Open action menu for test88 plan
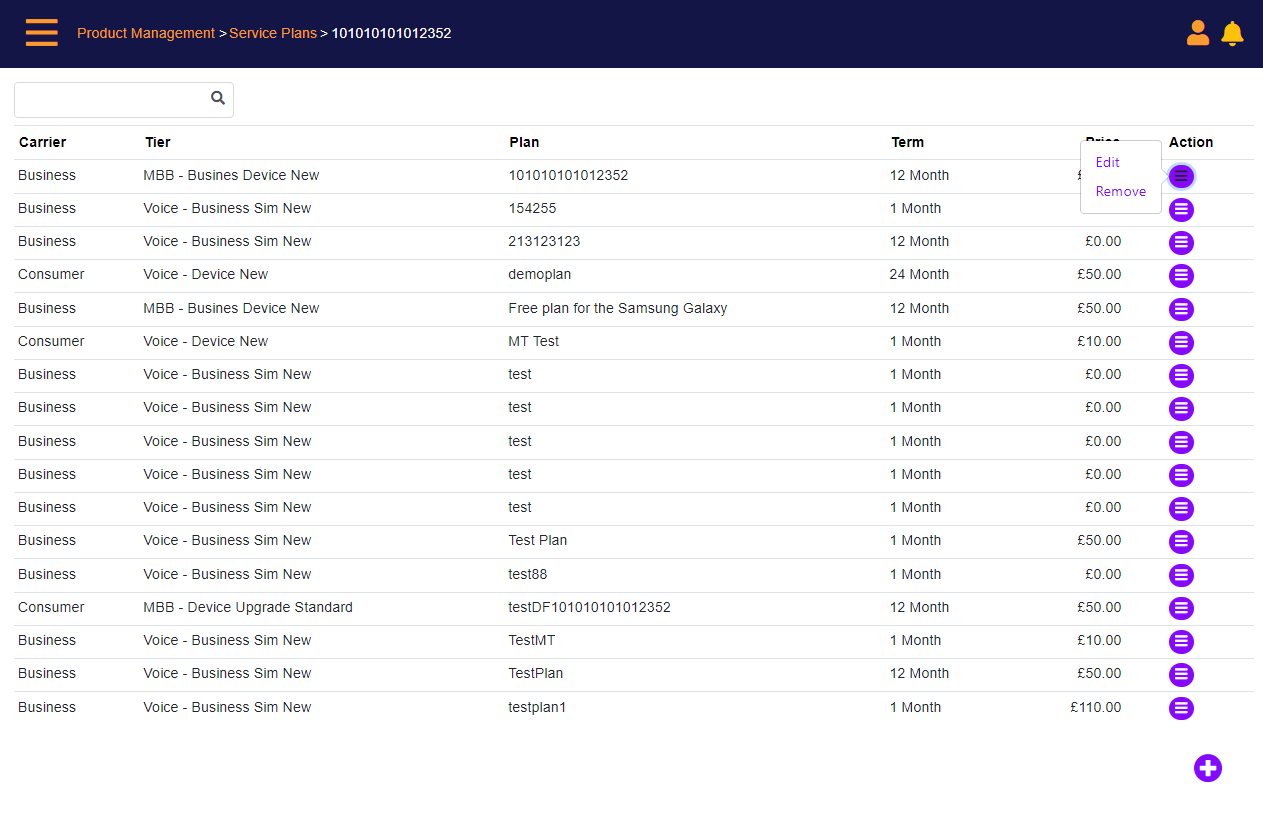Image resolution: width=1263 pixels, height=821 pixels. click(1181, 575)
